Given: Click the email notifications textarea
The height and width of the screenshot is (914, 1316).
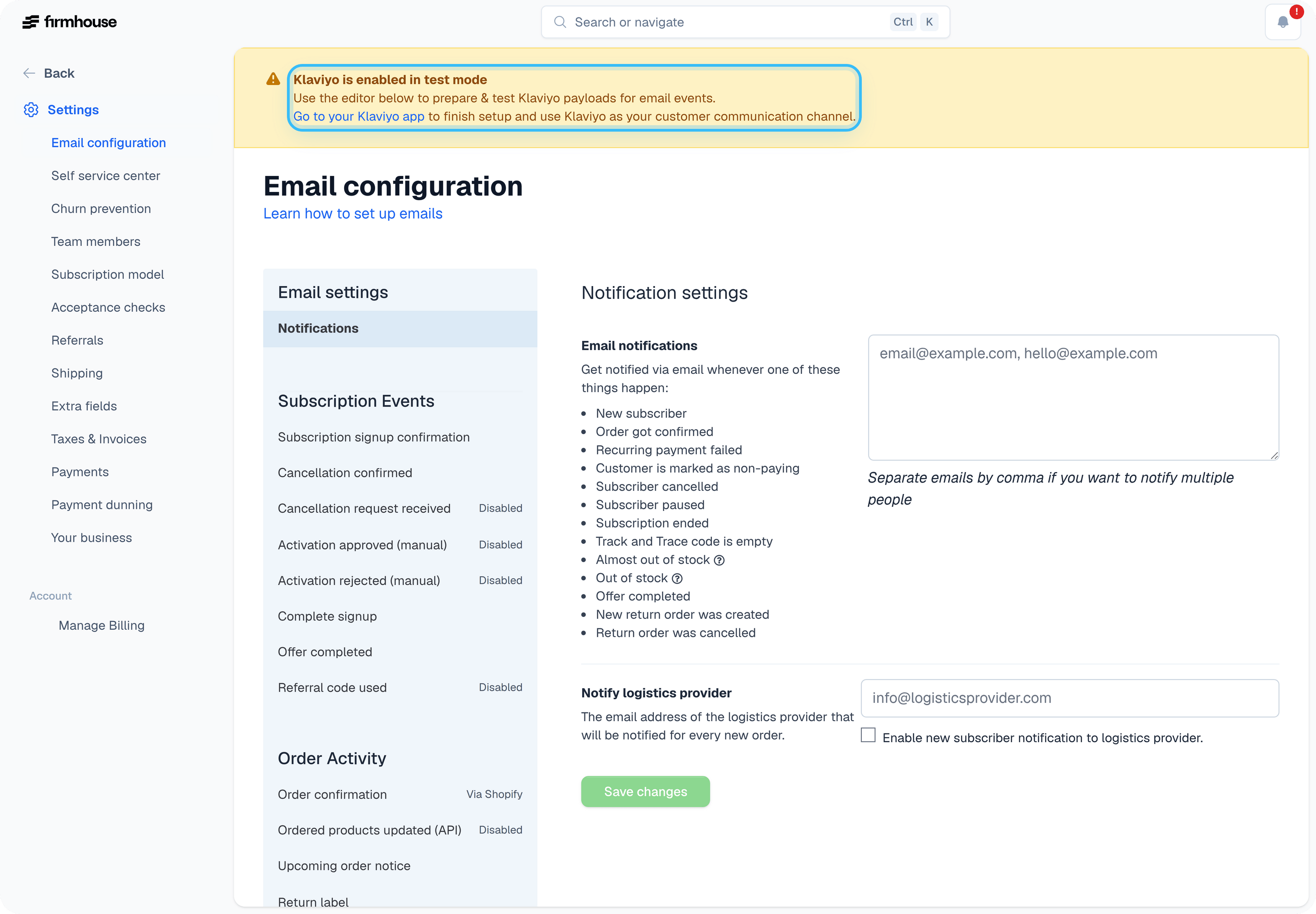Looking at the screenshot, I should coord(1073,398).
